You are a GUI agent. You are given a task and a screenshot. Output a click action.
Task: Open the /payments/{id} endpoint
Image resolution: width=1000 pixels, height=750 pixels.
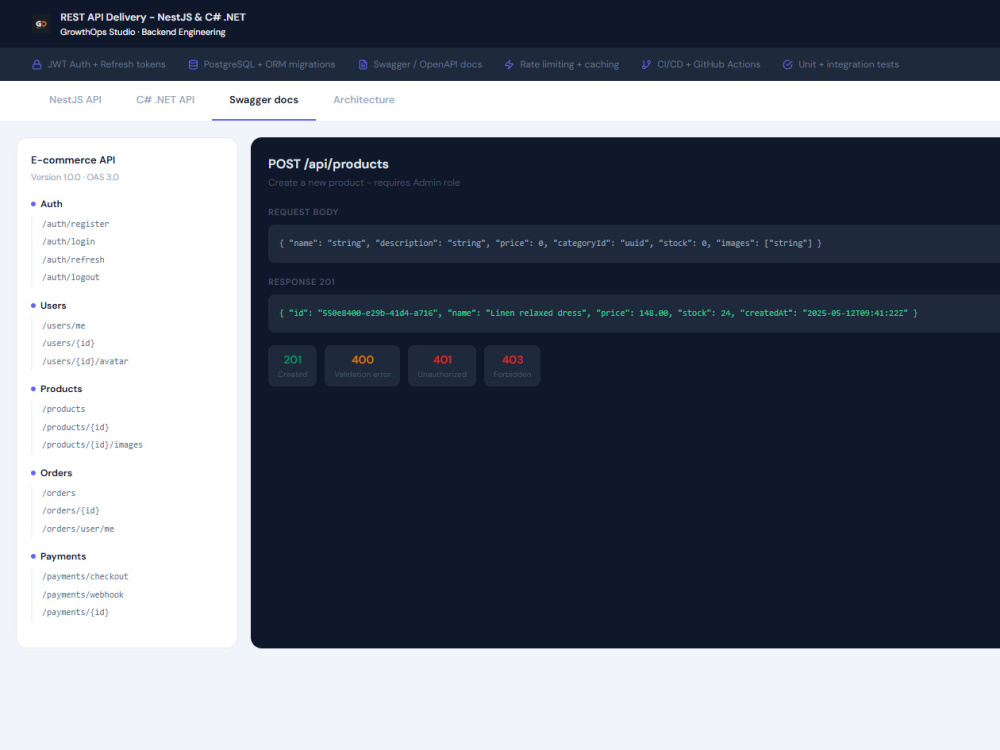point(75,612)
